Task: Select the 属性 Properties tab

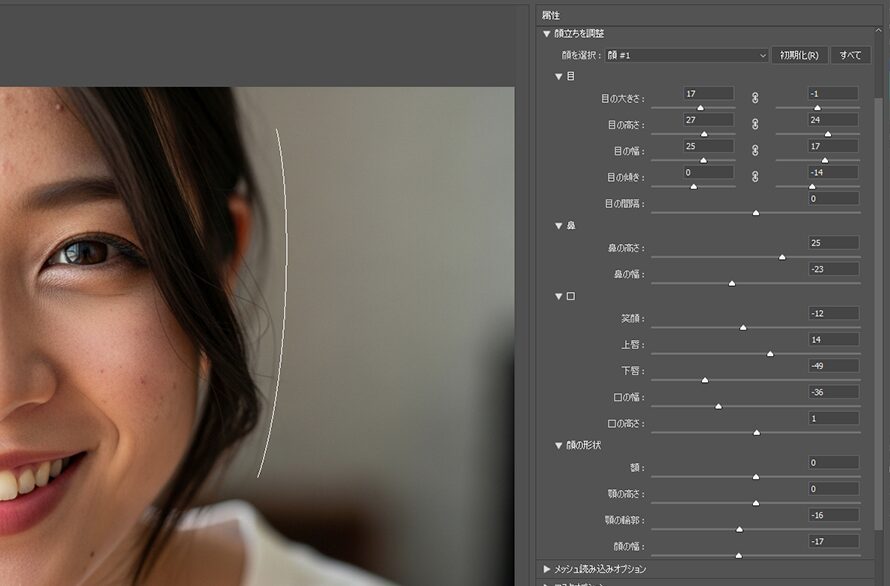Action: click(551, 14)
